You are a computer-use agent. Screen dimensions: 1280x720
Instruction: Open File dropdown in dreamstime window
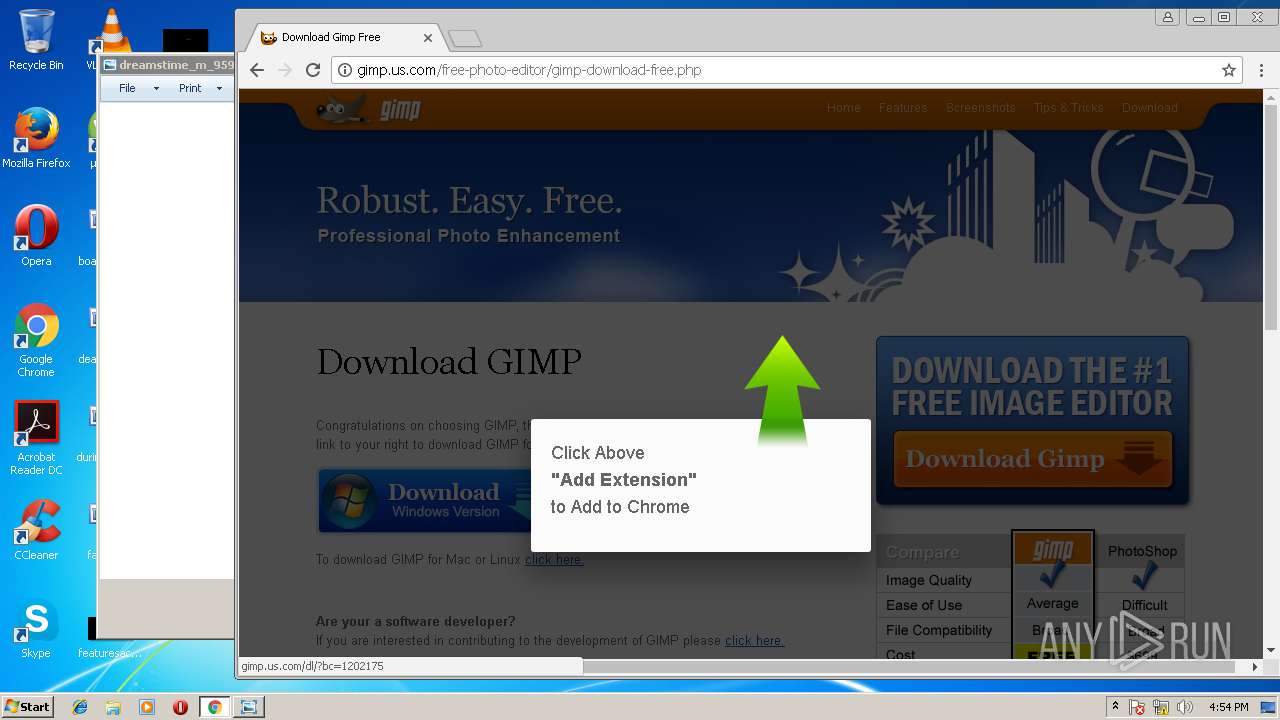click(137, 88)
